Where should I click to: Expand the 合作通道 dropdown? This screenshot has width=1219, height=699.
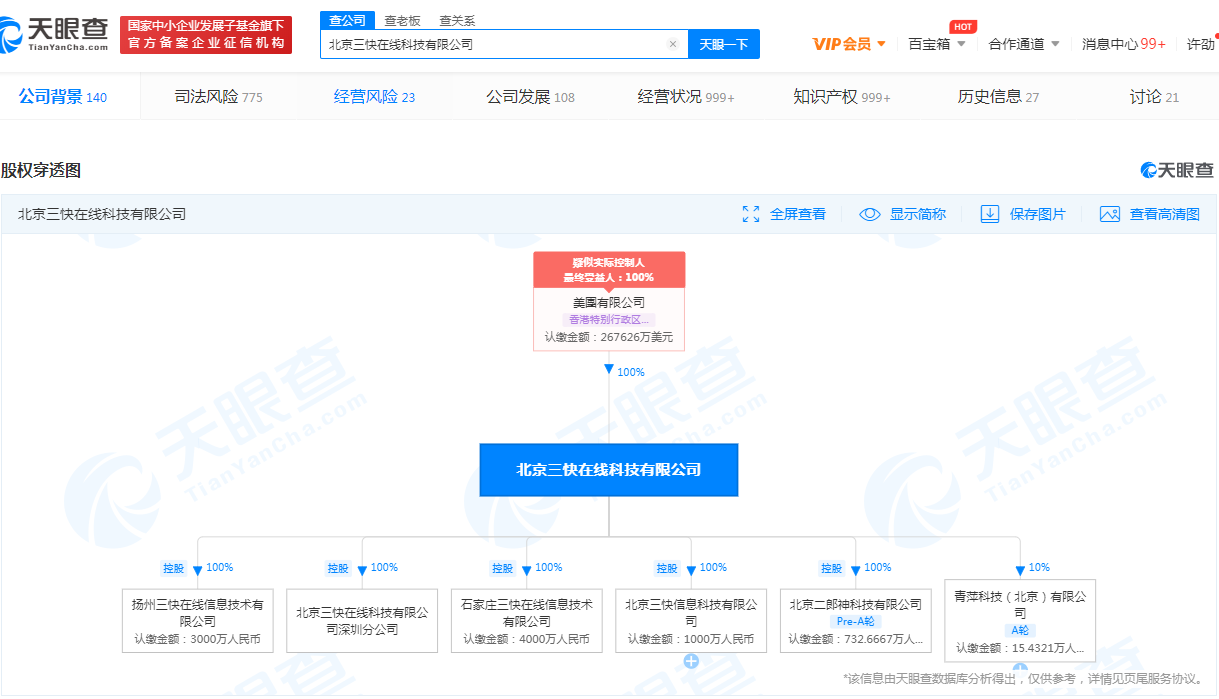pos(1024,44)
